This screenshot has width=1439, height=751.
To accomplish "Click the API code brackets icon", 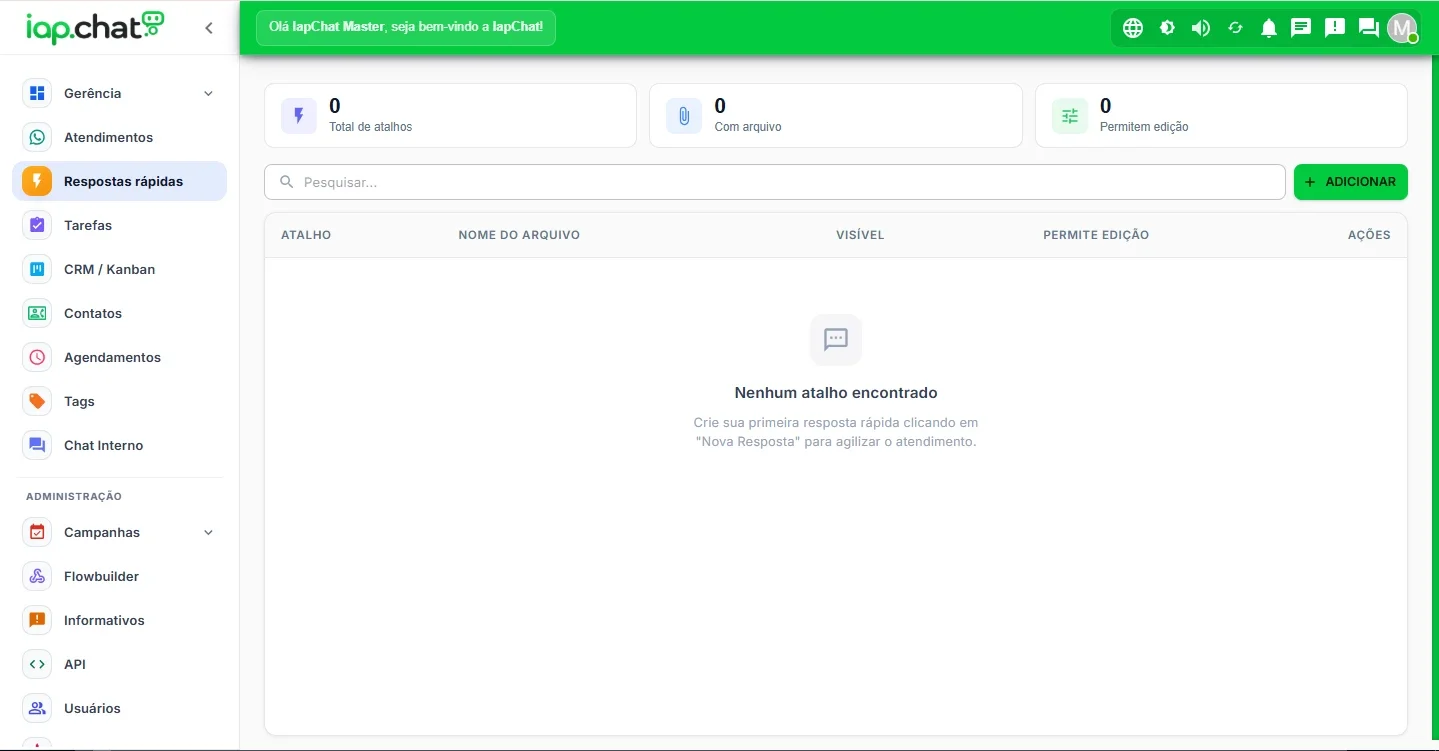I will (37, 664).
